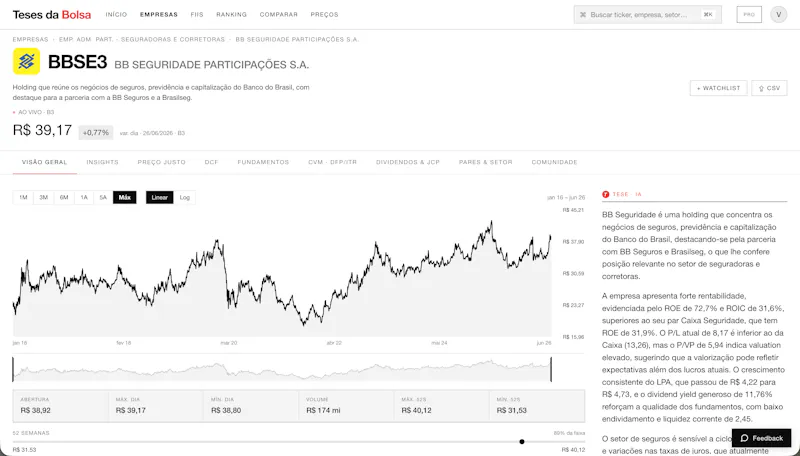Click the main BBSE3 price chart
Screen dimensions: 800x456
282,273
